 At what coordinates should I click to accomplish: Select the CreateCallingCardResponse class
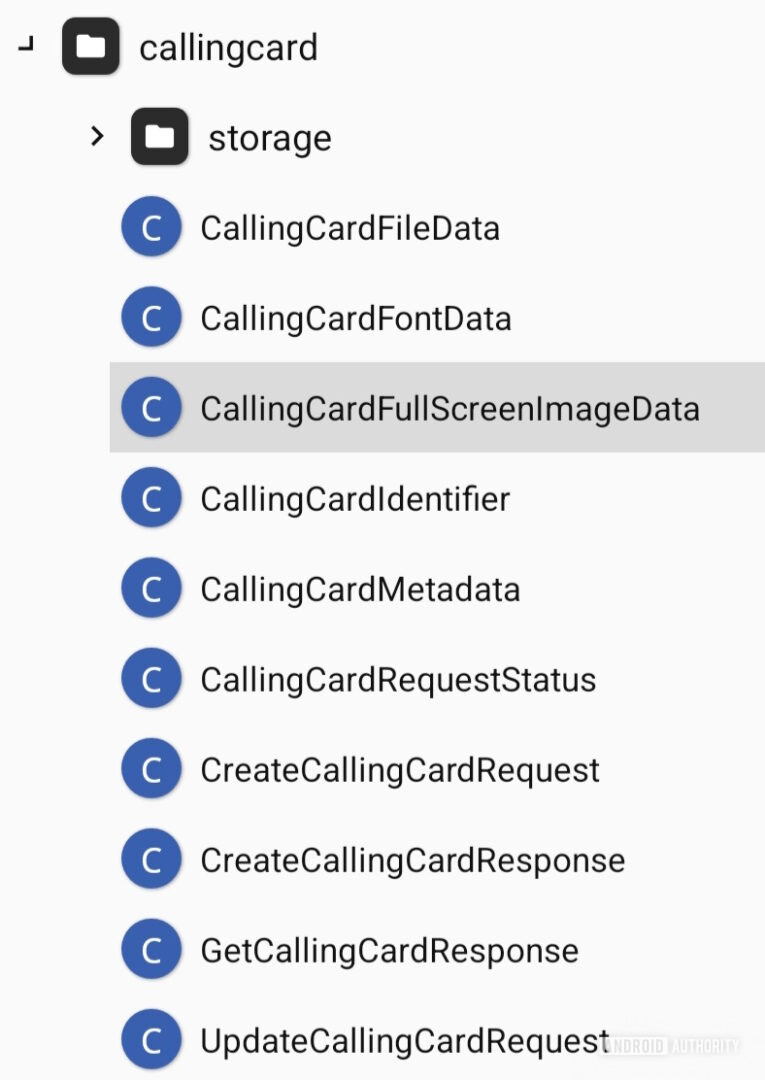pos(410,858)
